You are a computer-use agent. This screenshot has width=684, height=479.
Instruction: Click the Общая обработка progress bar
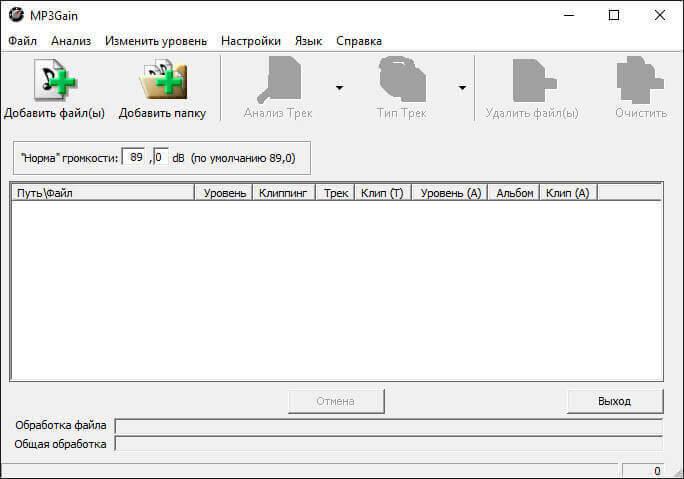point(388,444)
